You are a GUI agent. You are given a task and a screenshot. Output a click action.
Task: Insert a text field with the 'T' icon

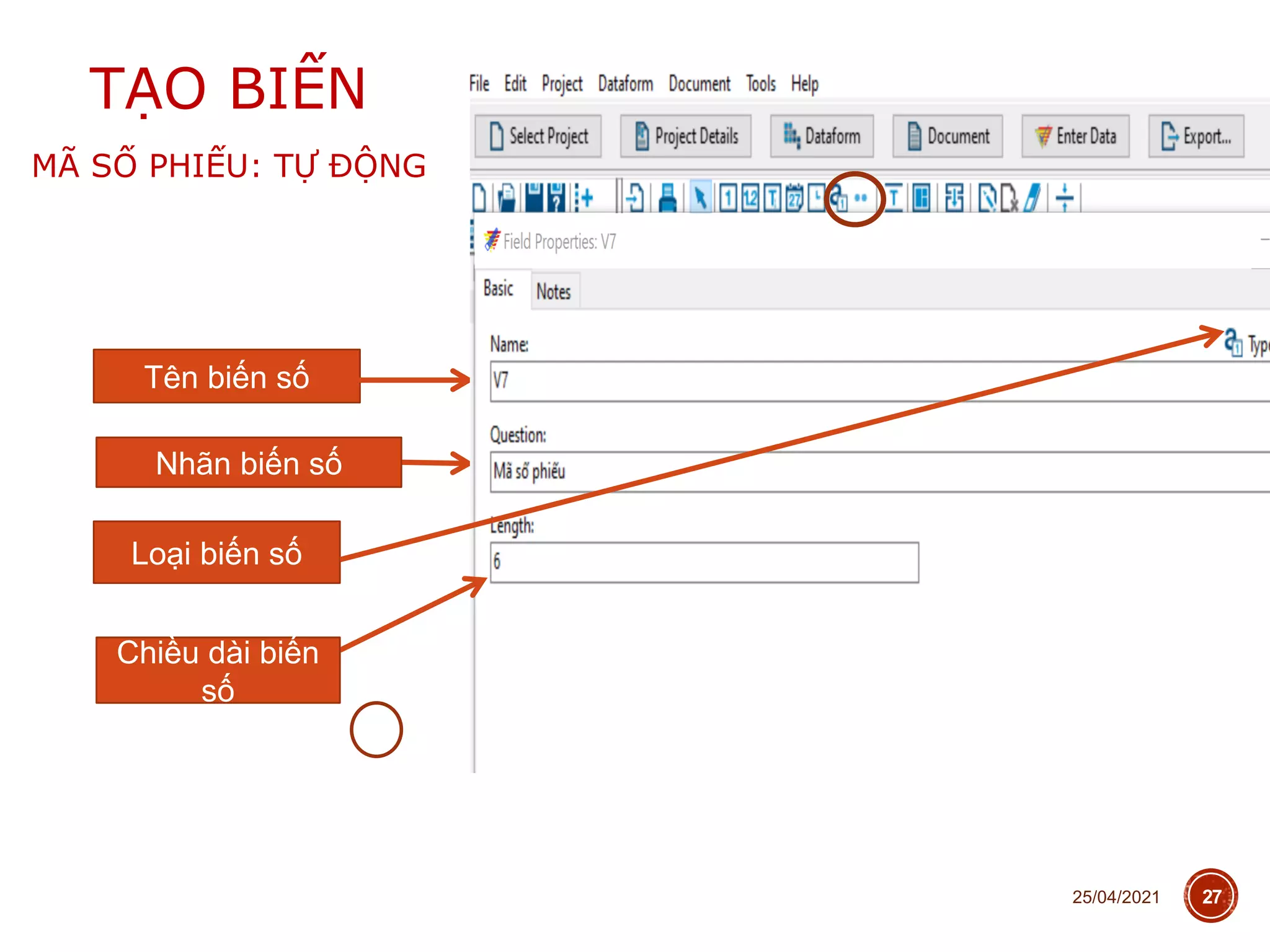(x=772, y=198)
